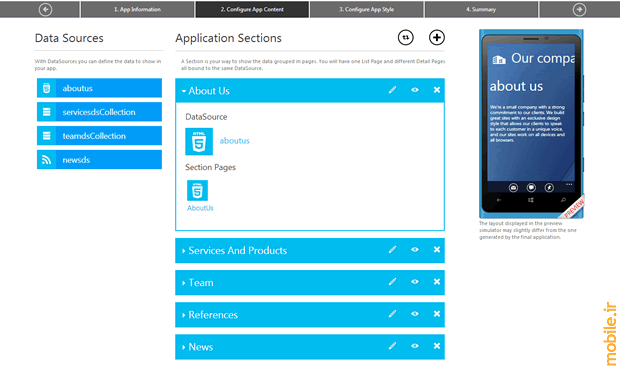
Task: Expand the News section
Action: [183, 347]
